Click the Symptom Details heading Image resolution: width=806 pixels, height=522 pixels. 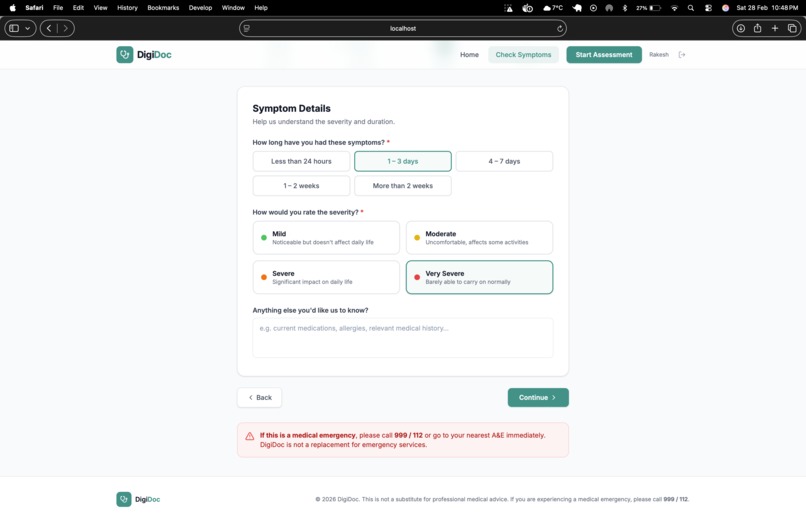tap(291, 108)
